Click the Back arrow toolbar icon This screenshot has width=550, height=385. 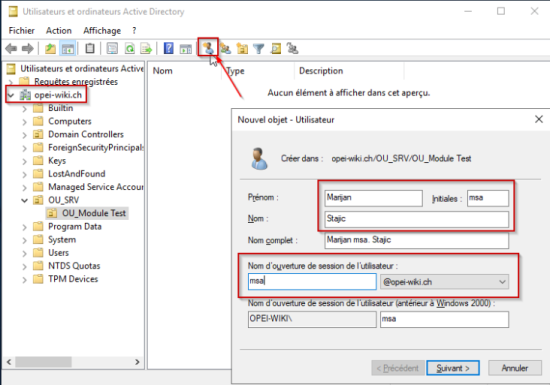point(11,48)
